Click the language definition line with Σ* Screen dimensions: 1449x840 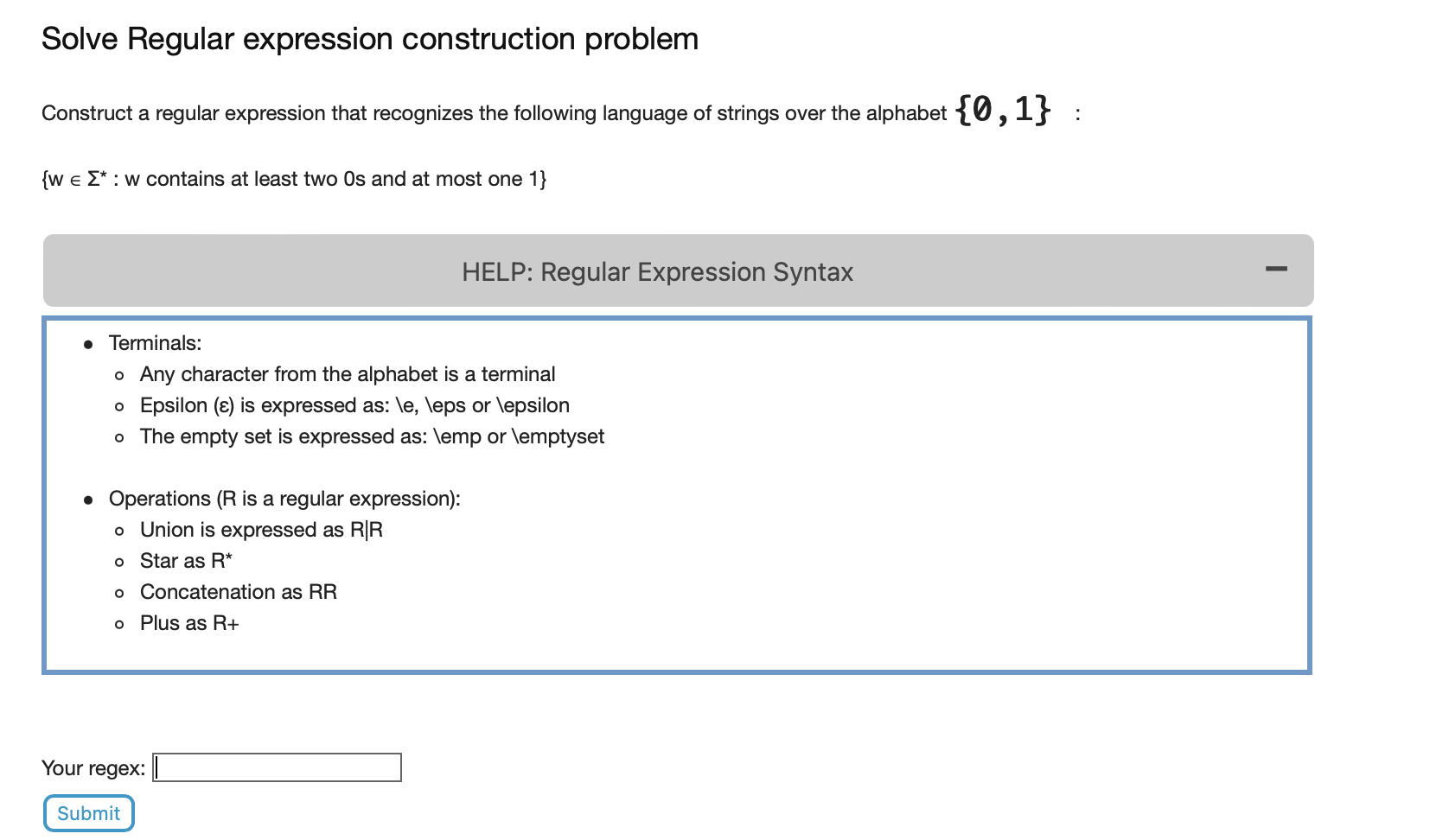(x=294, y=179)
